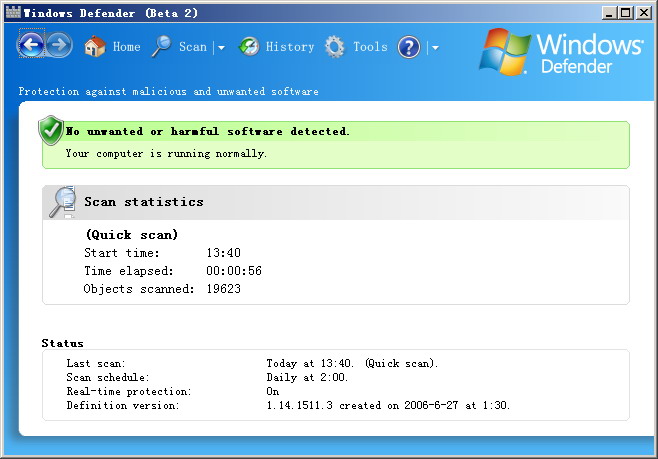Minimize the Windows Defender window
The image size is (658, 459).
609,13
